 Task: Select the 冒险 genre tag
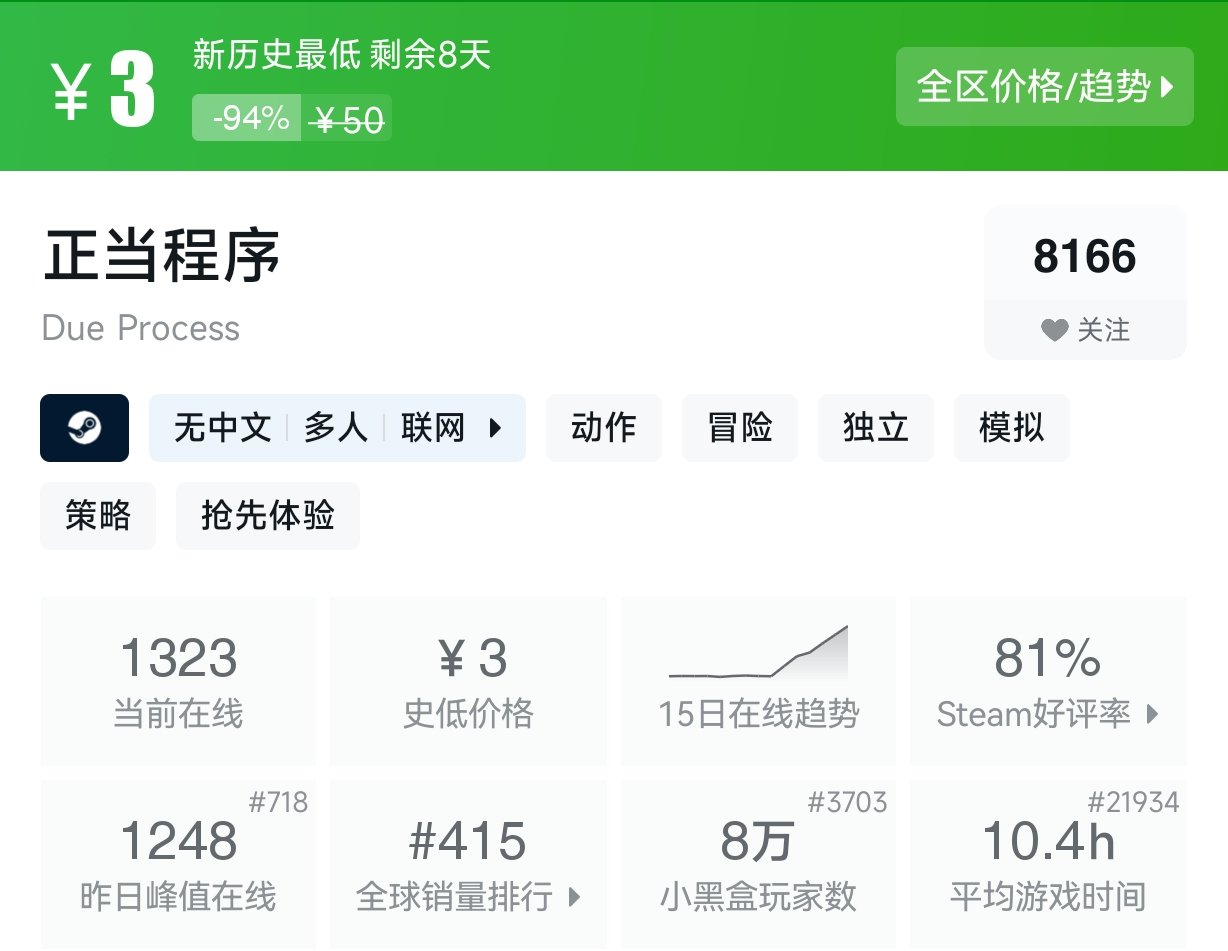(740, 428)
